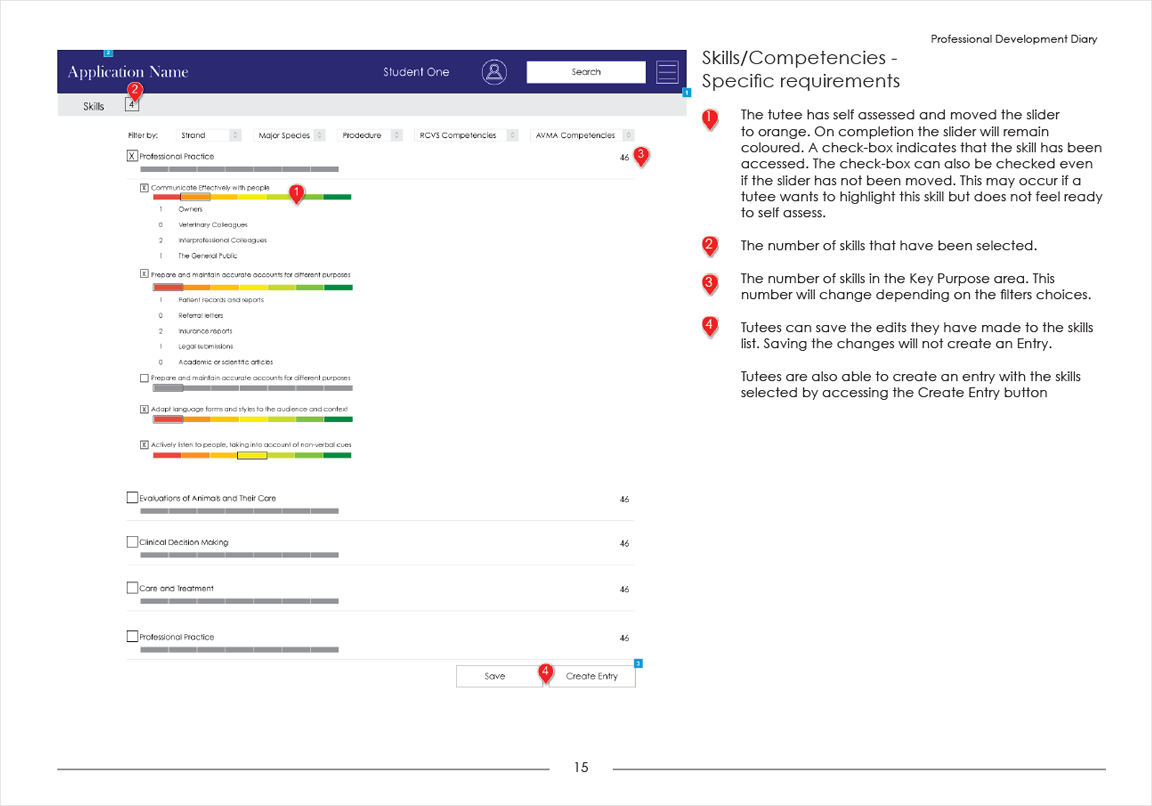
Task: Check the unchecked Prepare and maintain accurate accounts box
Action: pos(145,378)
